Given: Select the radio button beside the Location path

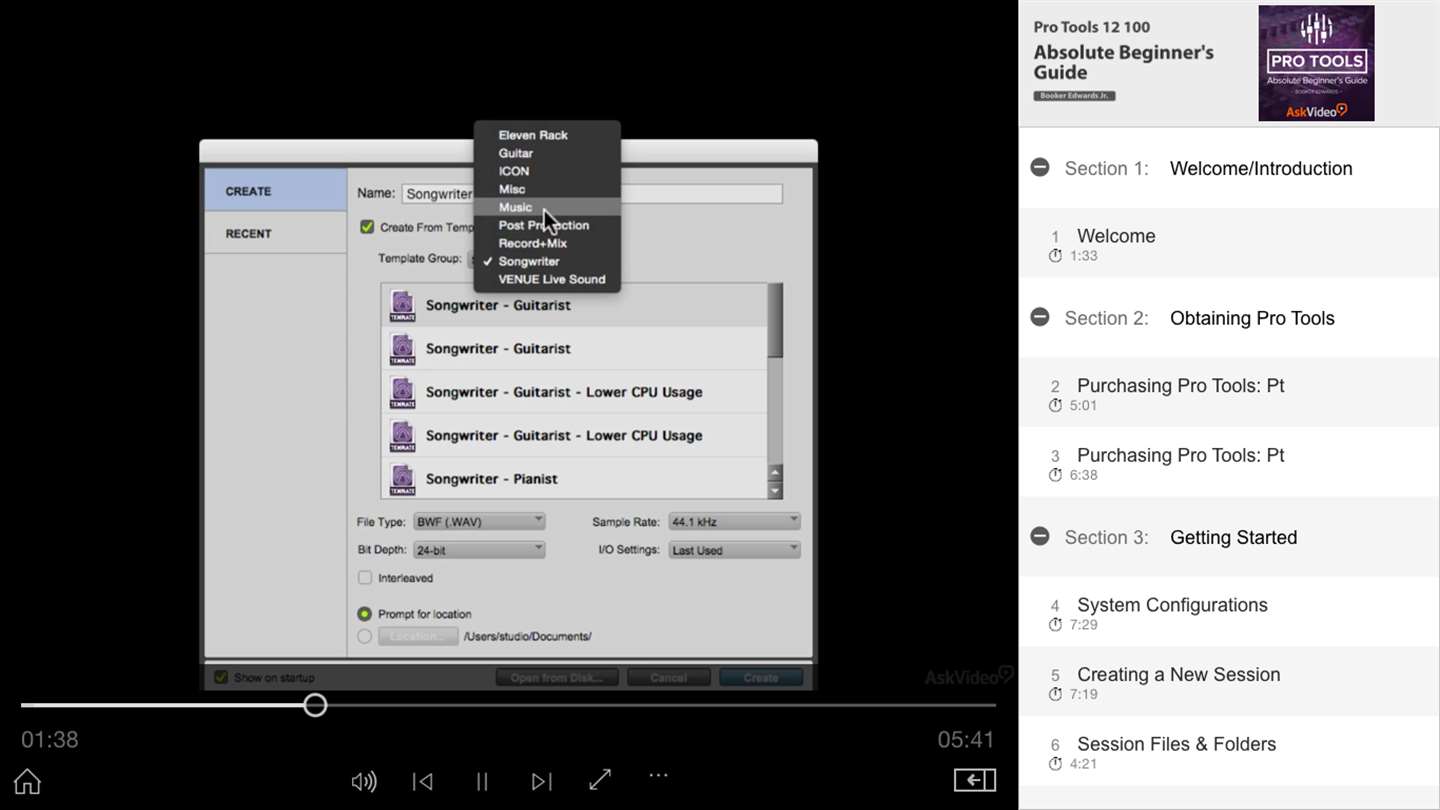Looking at the screenshot, I should (365, 636).
